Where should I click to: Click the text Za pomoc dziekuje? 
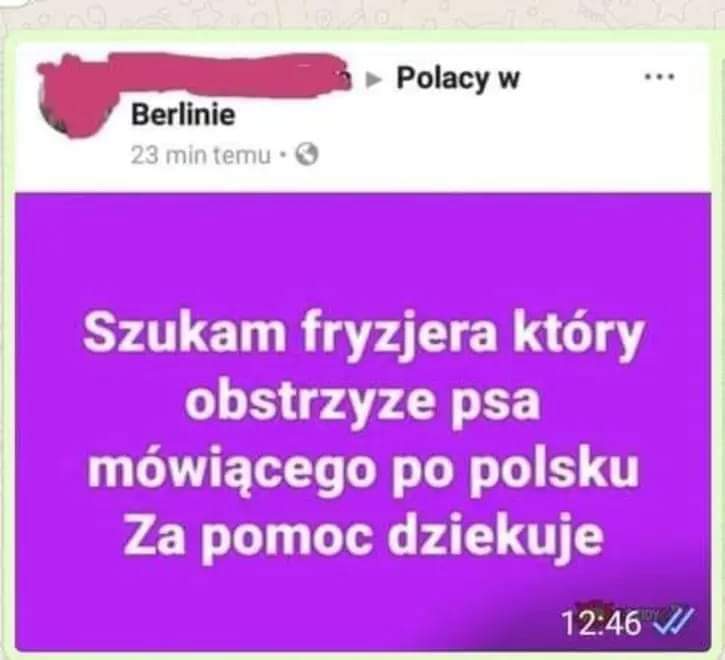[363, 537]
